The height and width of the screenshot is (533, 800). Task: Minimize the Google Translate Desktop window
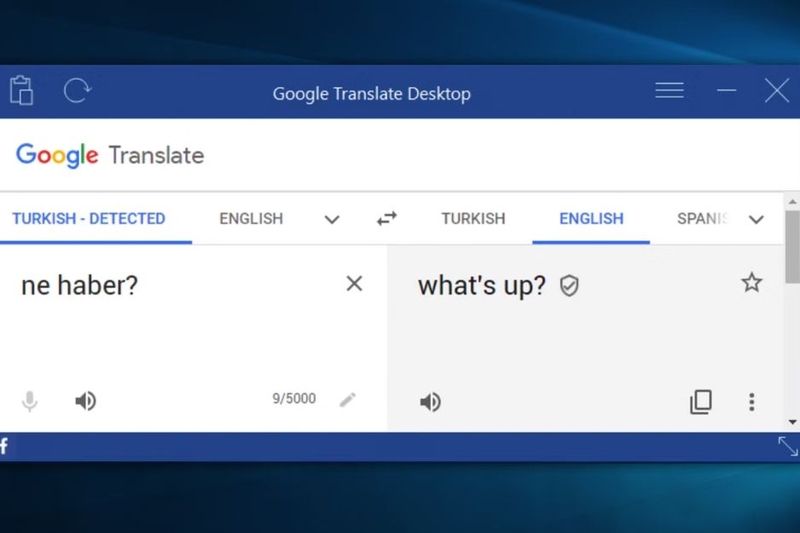(726, 90)
